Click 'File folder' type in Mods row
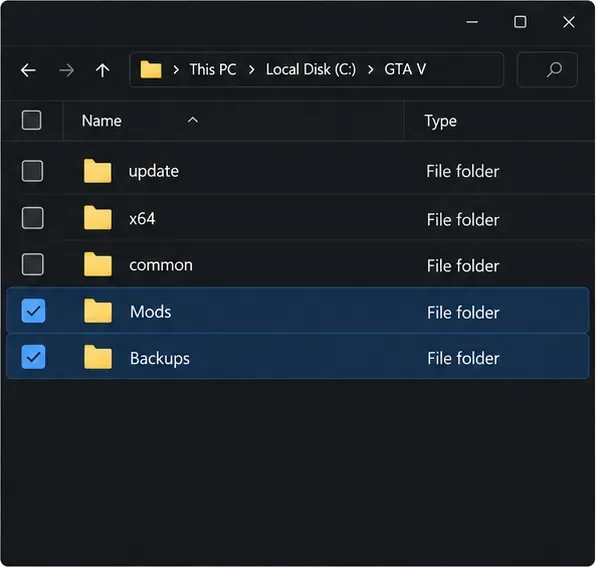The image size is (596, 567). point(463,313)
